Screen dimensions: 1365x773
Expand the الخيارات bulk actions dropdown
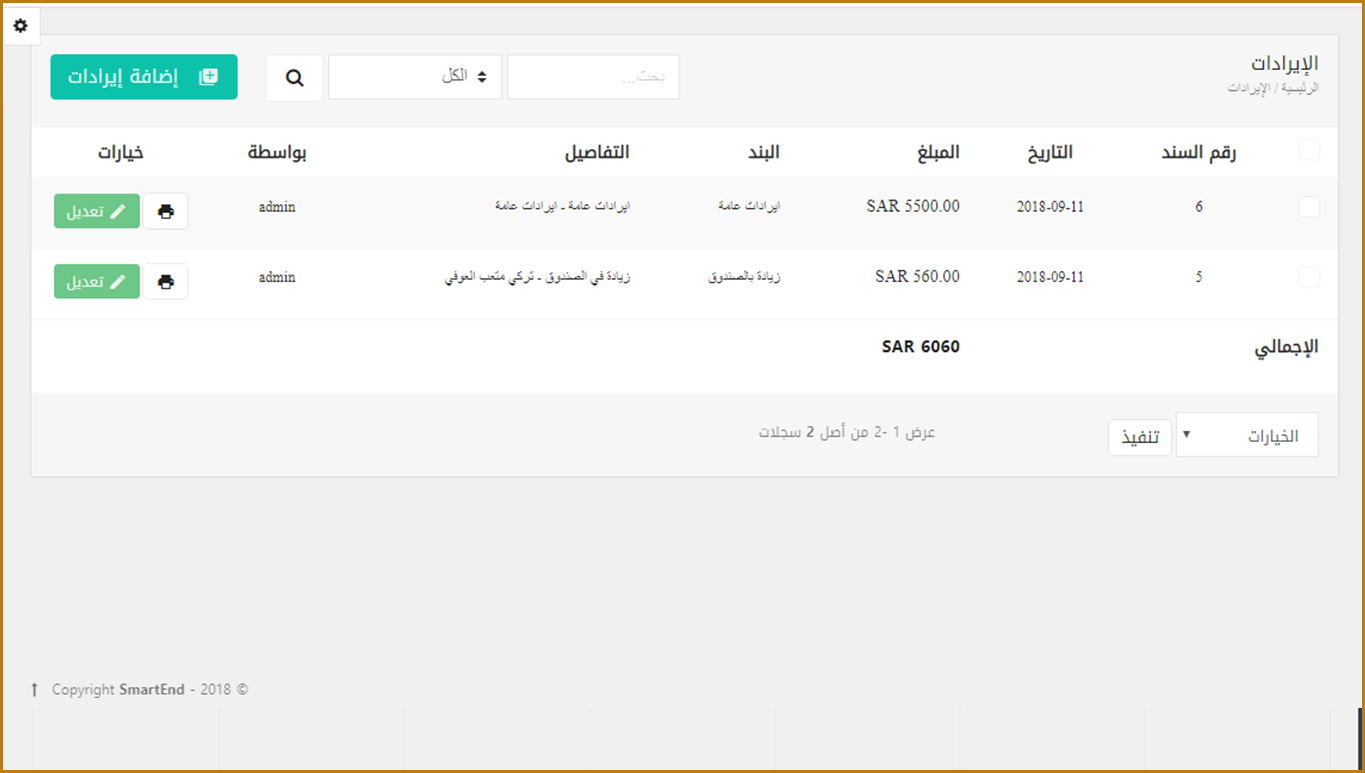pos(1246,436)
